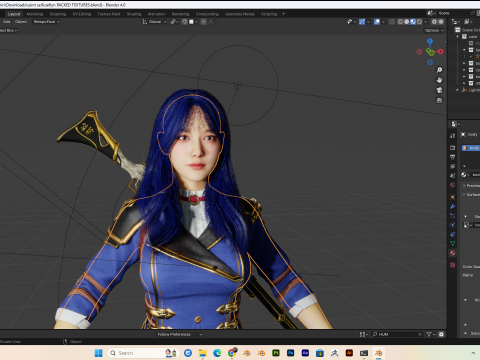Open the Animation workspace tab
The image size is (480, 360).
point(157,14)
